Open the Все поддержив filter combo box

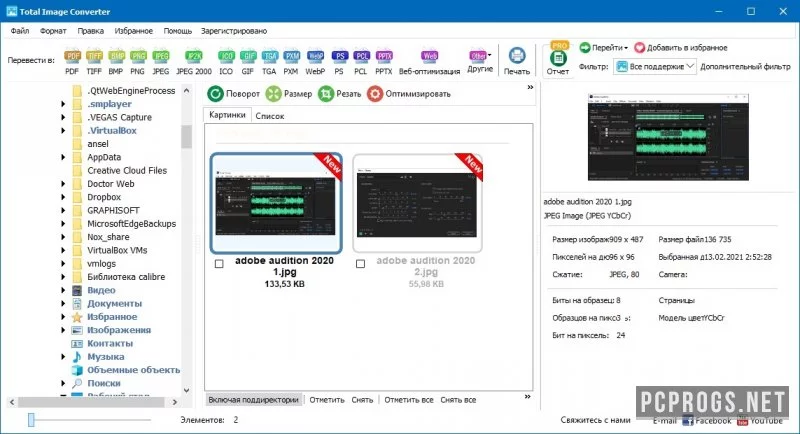[x=655, y=66]
